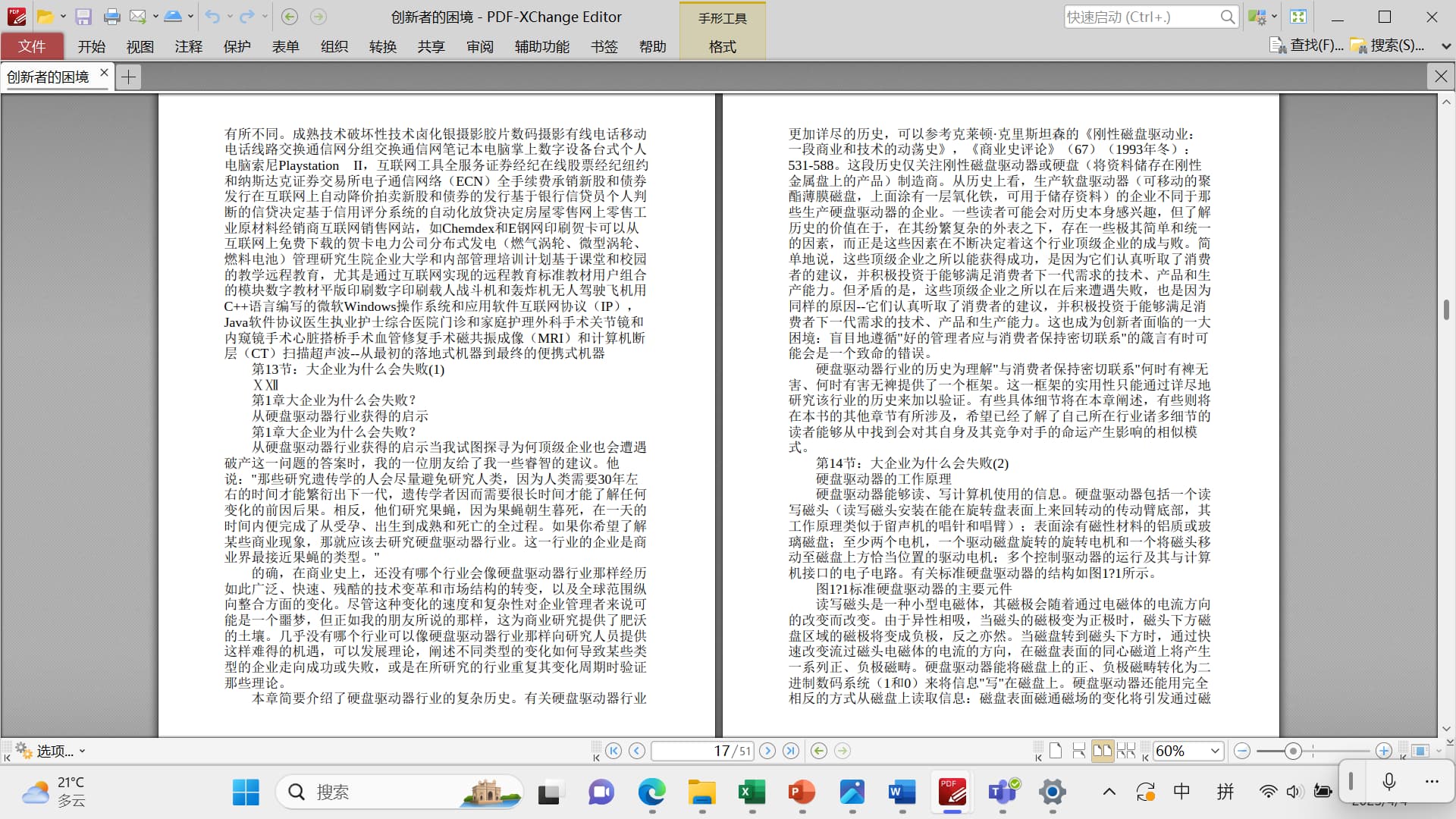The width and height of the screenshot is (1456, 819).
Task: Click the scanner icon in quick toolbar
Action: coord(172,17)
